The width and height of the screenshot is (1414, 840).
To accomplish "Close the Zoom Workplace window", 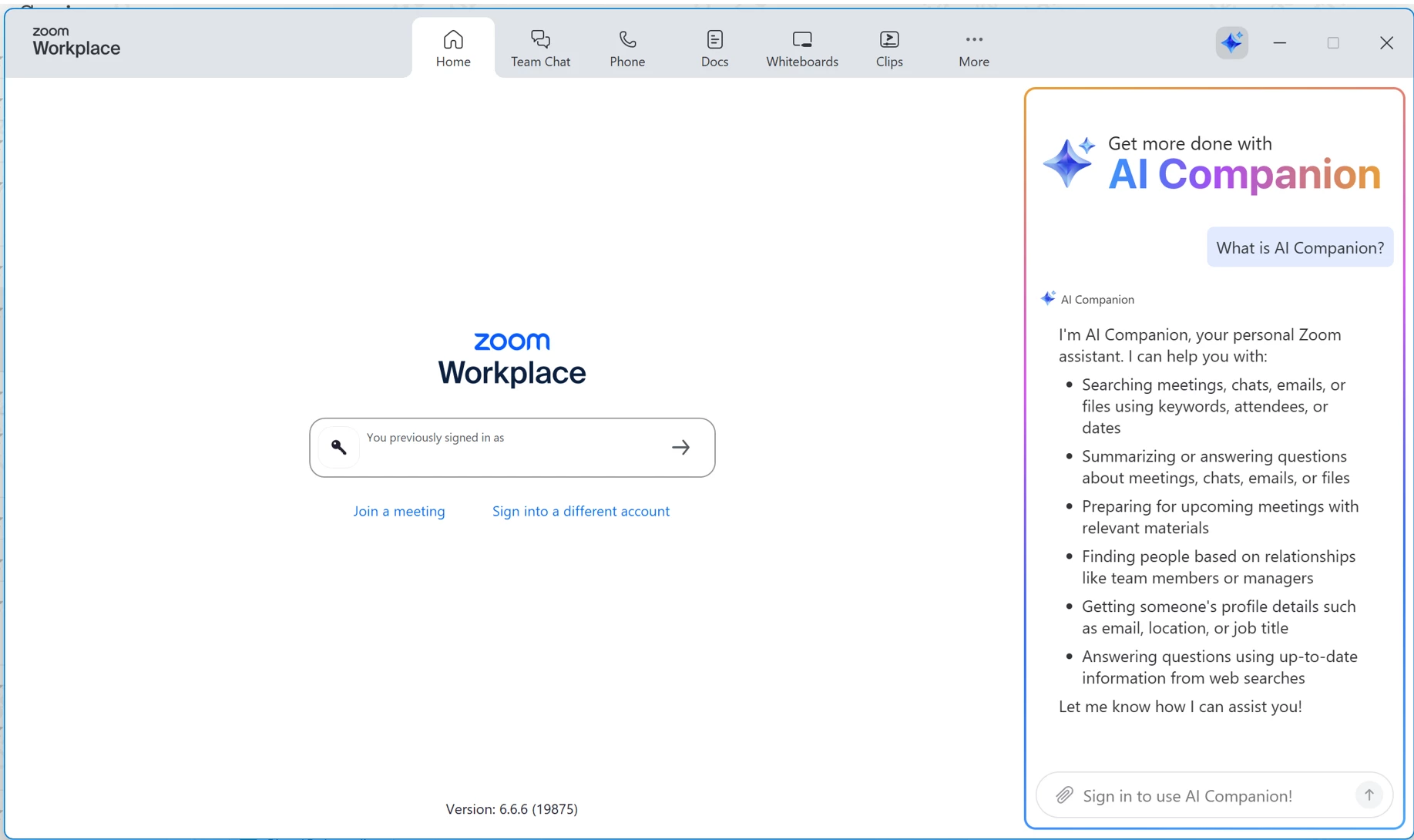I will 1386,42.
